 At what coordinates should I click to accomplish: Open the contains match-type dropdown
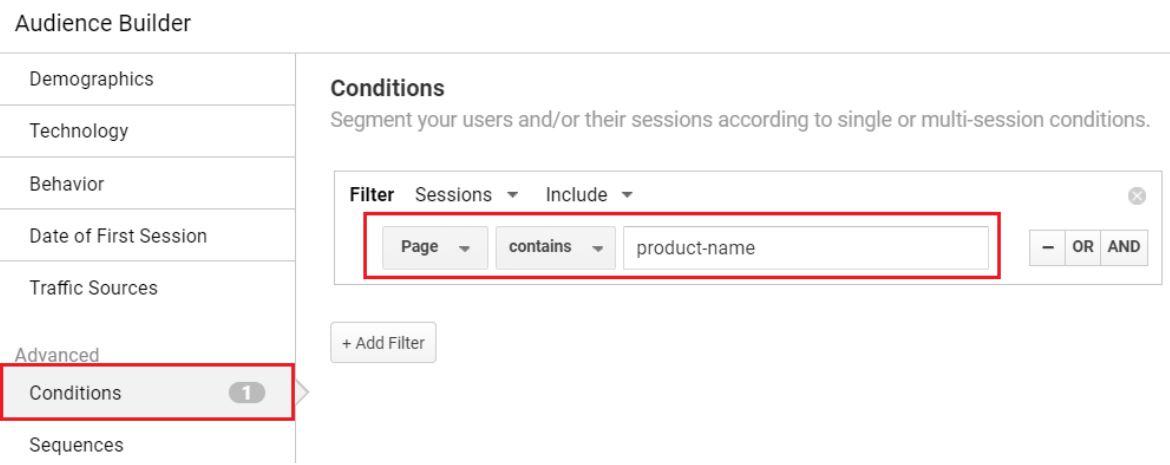tap(555, 247)
